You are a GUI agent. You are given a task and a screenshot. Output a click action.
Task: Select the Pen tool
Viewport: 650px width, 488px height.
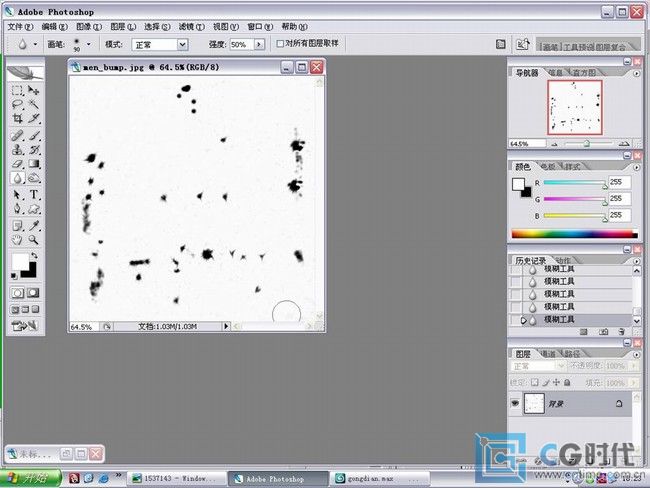(17, 209)
